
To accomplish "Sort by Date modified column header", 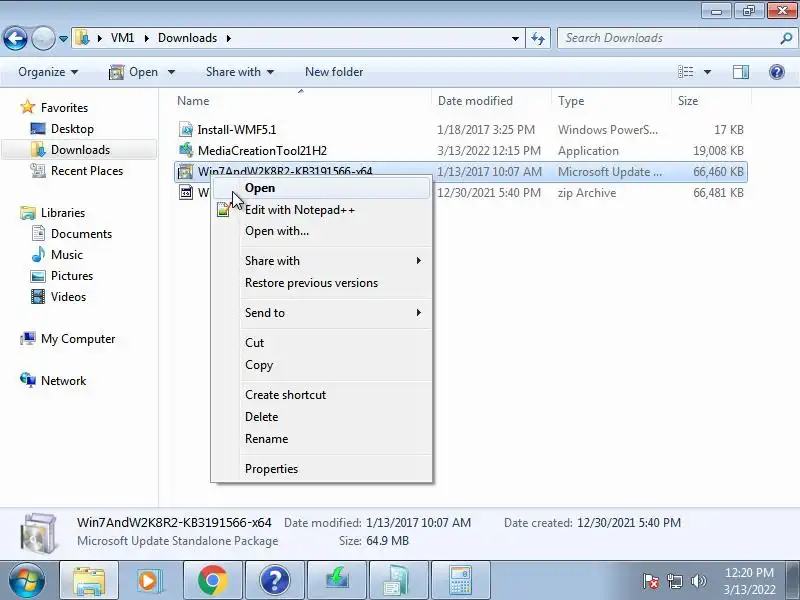I will click(x=475, y=101).
